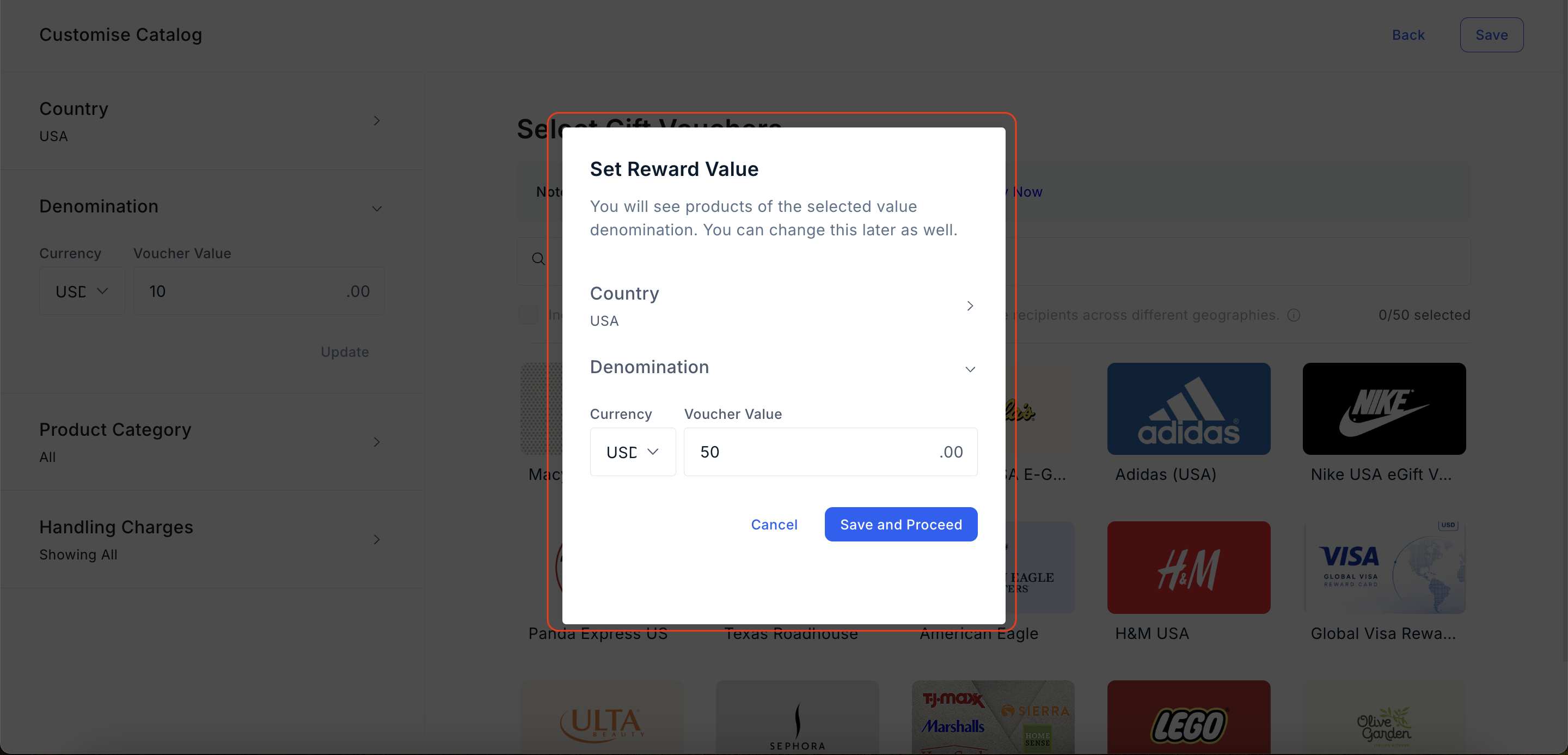The image size is (1568, 755).
Task: Cancel the Set Reward Value dialog
Action: coord(774,524)
